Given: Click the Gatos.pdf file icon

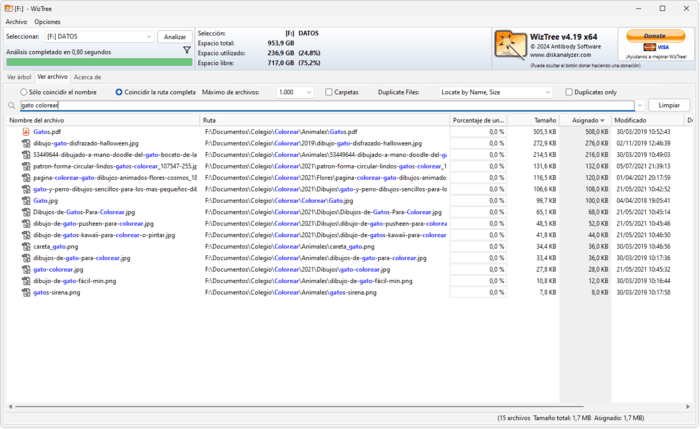Looking at the screenshot, I should click(x=26, y=132).
